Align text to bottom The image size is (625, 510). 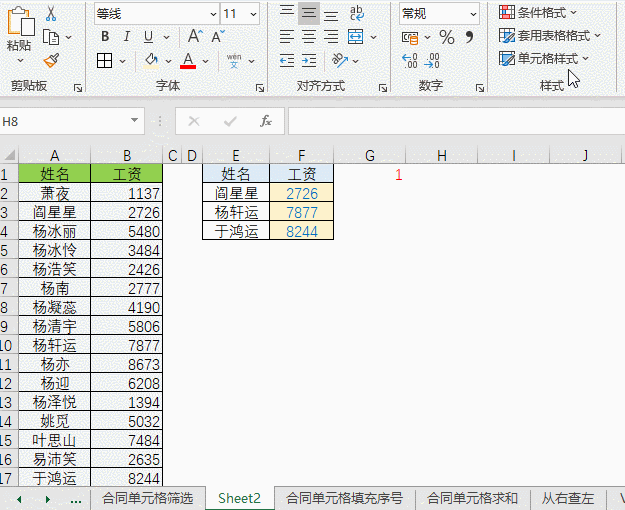pos(331,14)
